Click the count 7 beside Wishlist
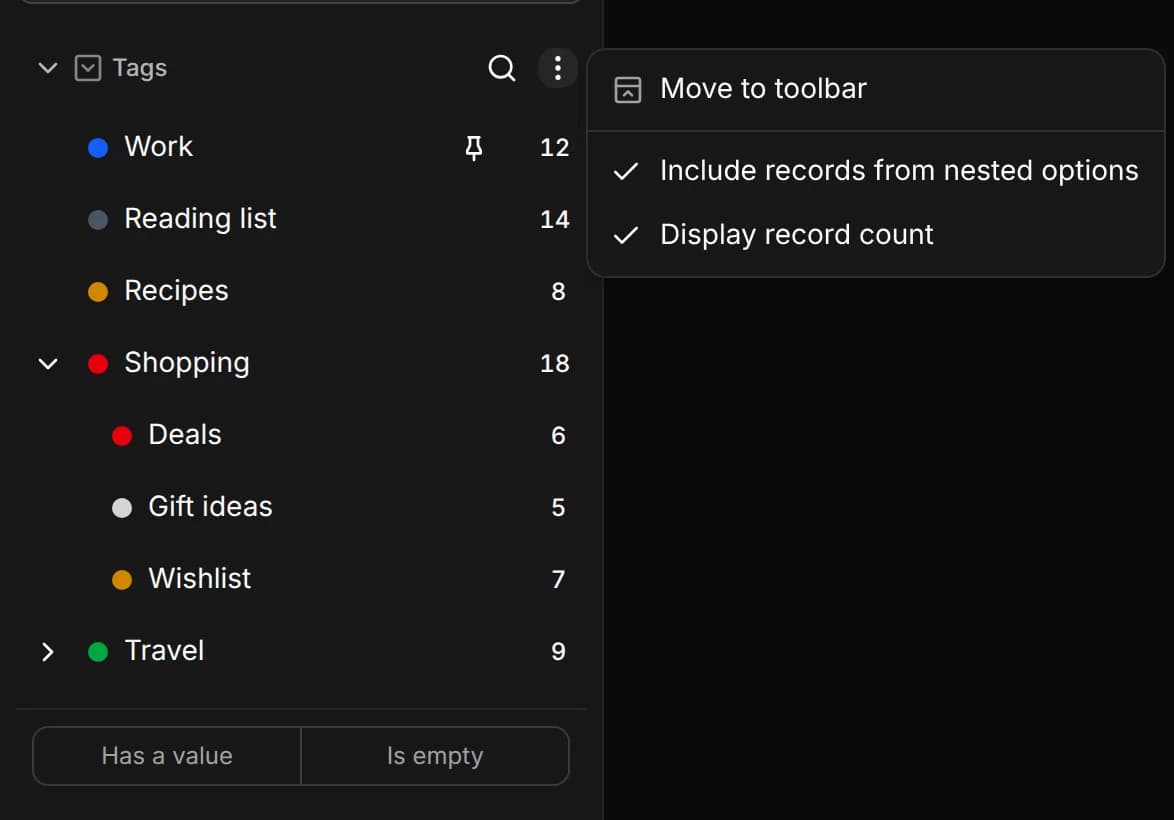 (x=559, y=580)
